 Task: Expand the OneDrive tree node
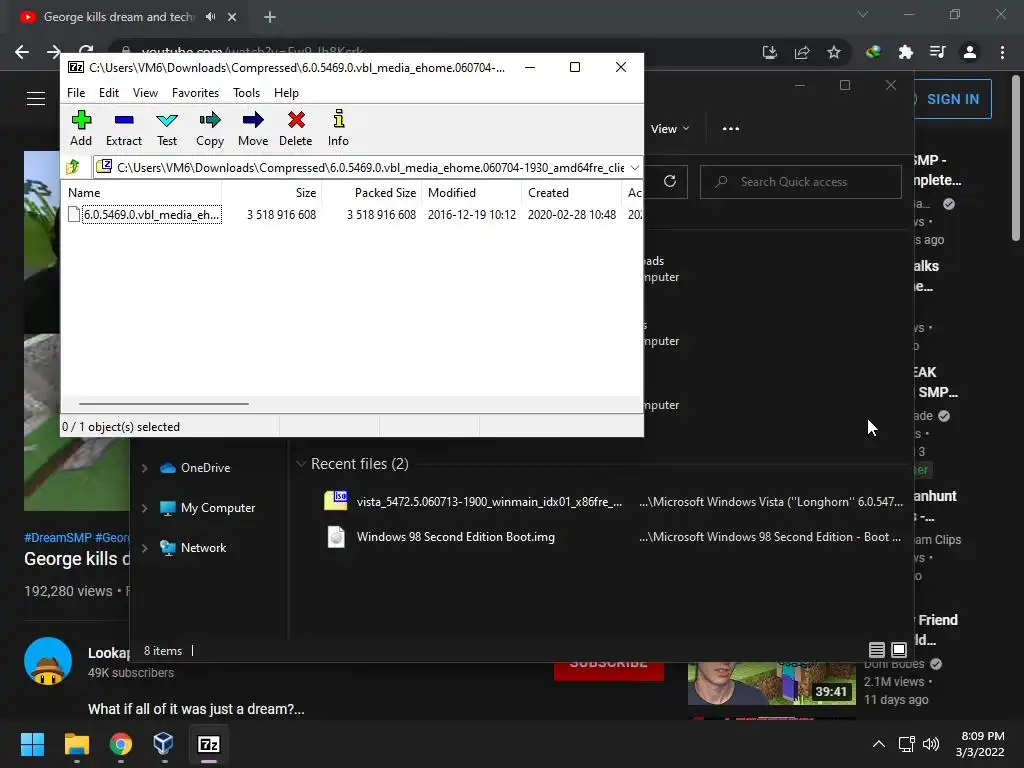click(x=144, y=468)
